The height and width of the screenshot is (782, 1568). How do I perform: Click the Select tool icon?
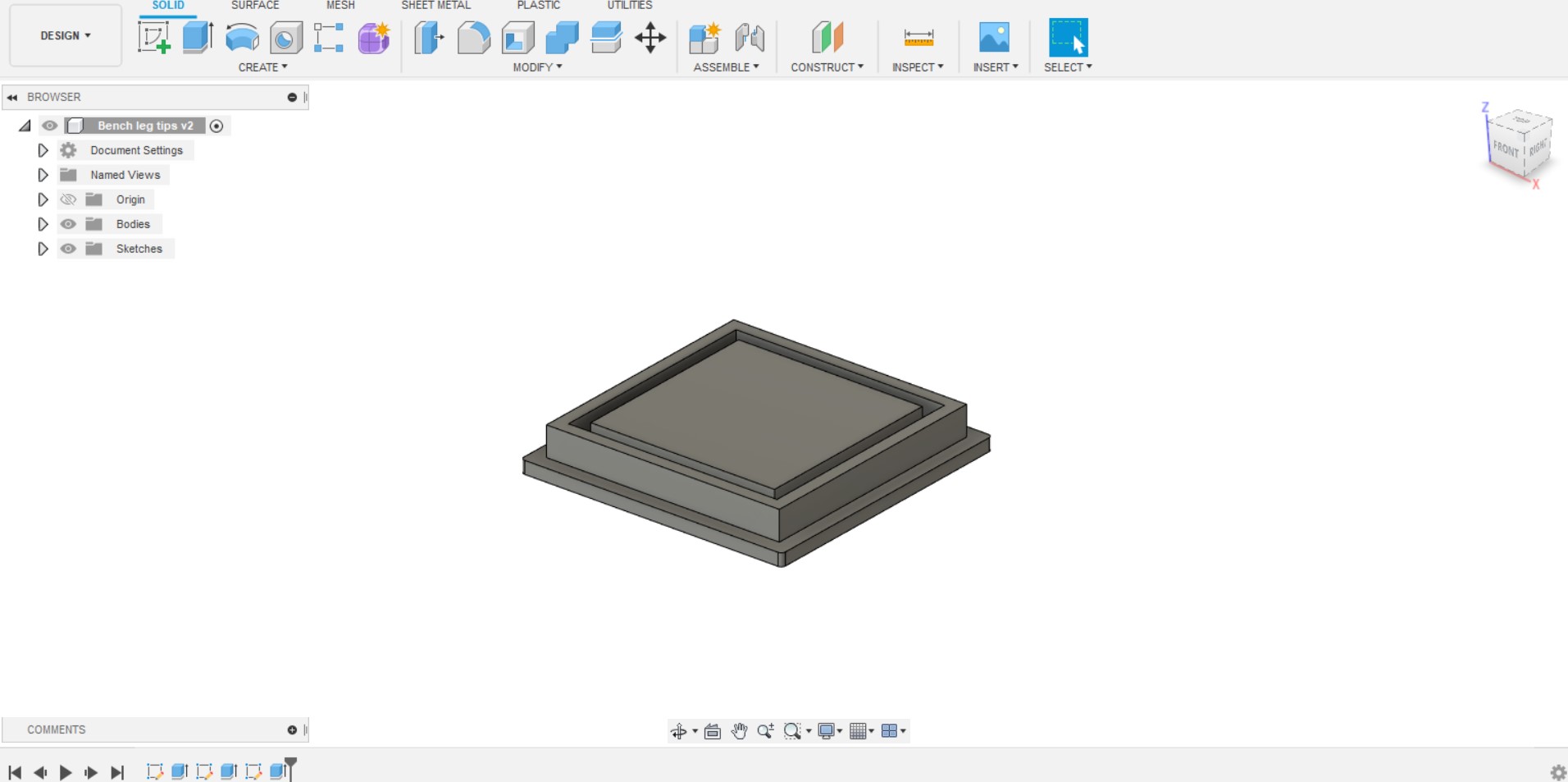click(1069, 38)
